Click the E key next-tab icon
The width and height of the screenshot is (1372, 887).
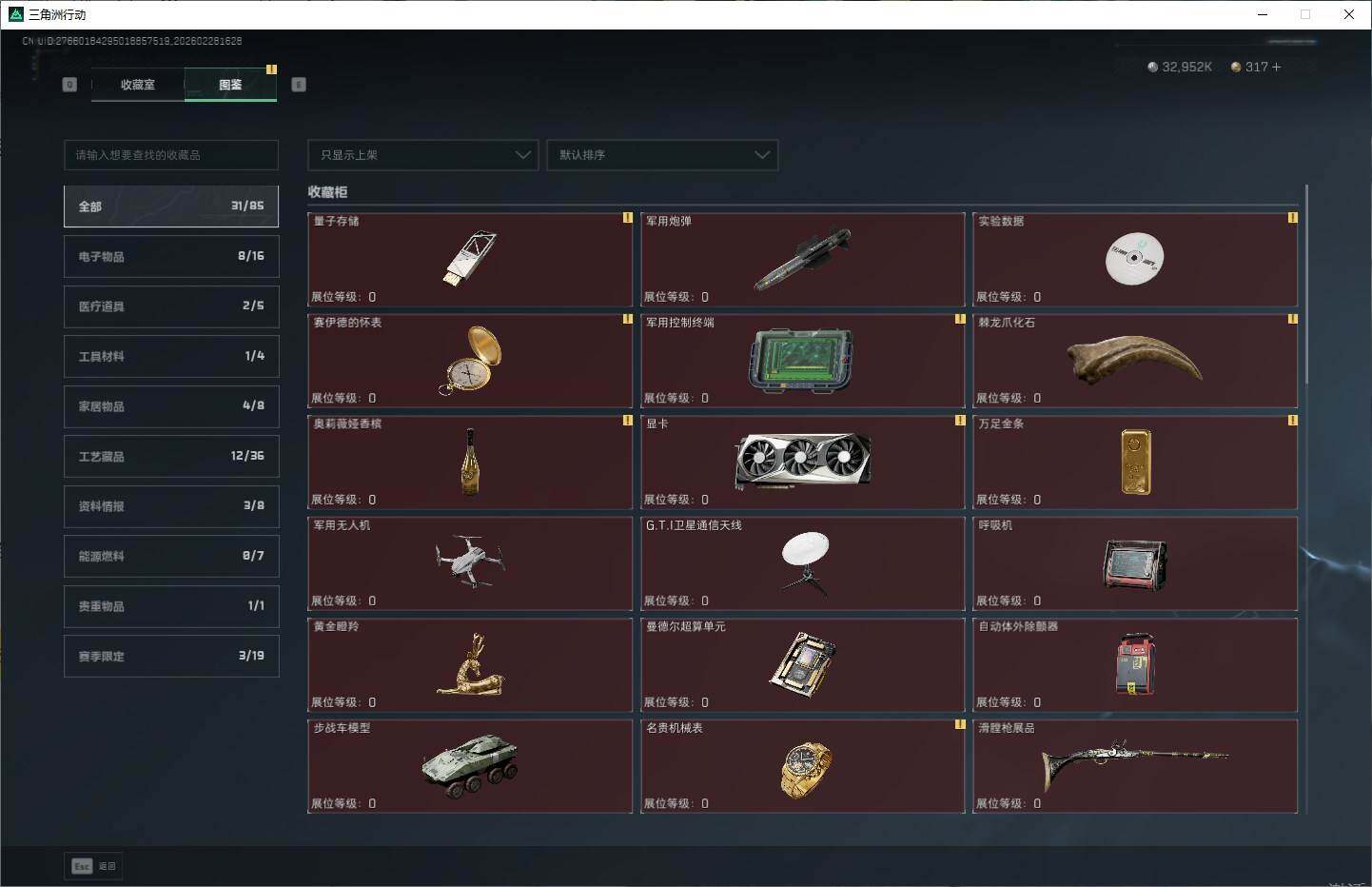point(299,85)
